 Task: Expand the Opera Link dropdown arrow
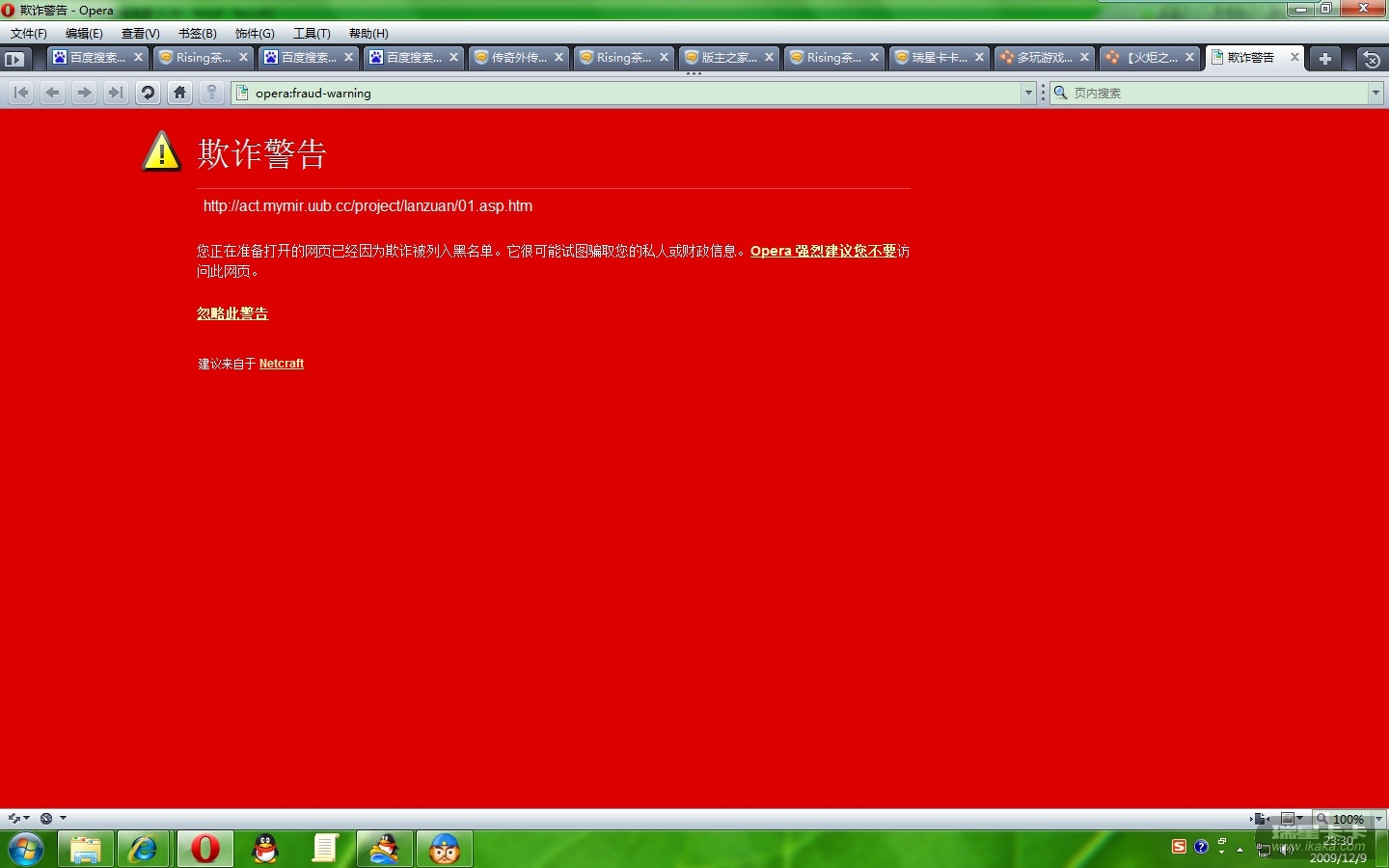click(x=27, y=818)
